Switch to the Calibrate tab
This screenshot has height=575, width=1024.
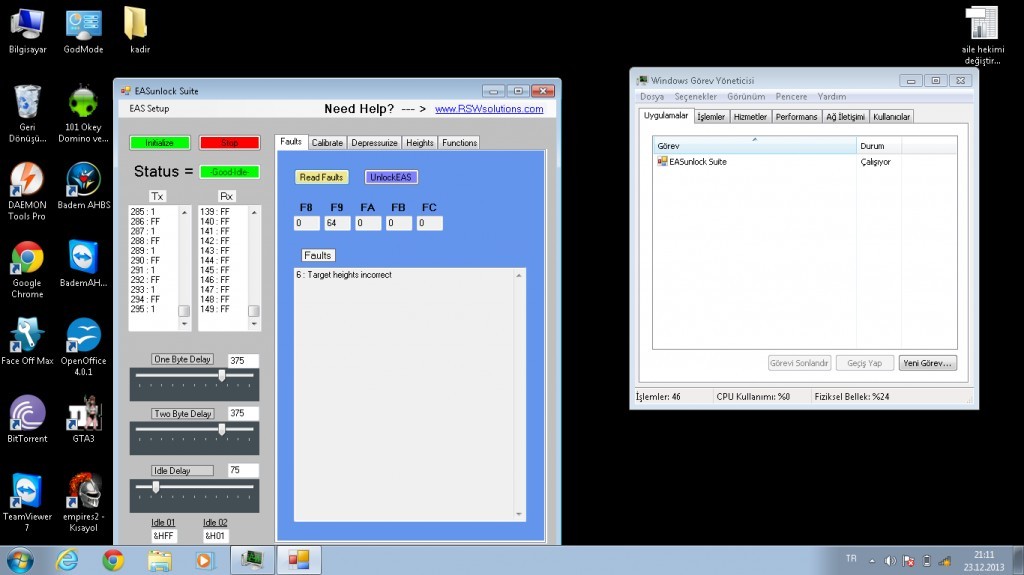pos(327,143)
